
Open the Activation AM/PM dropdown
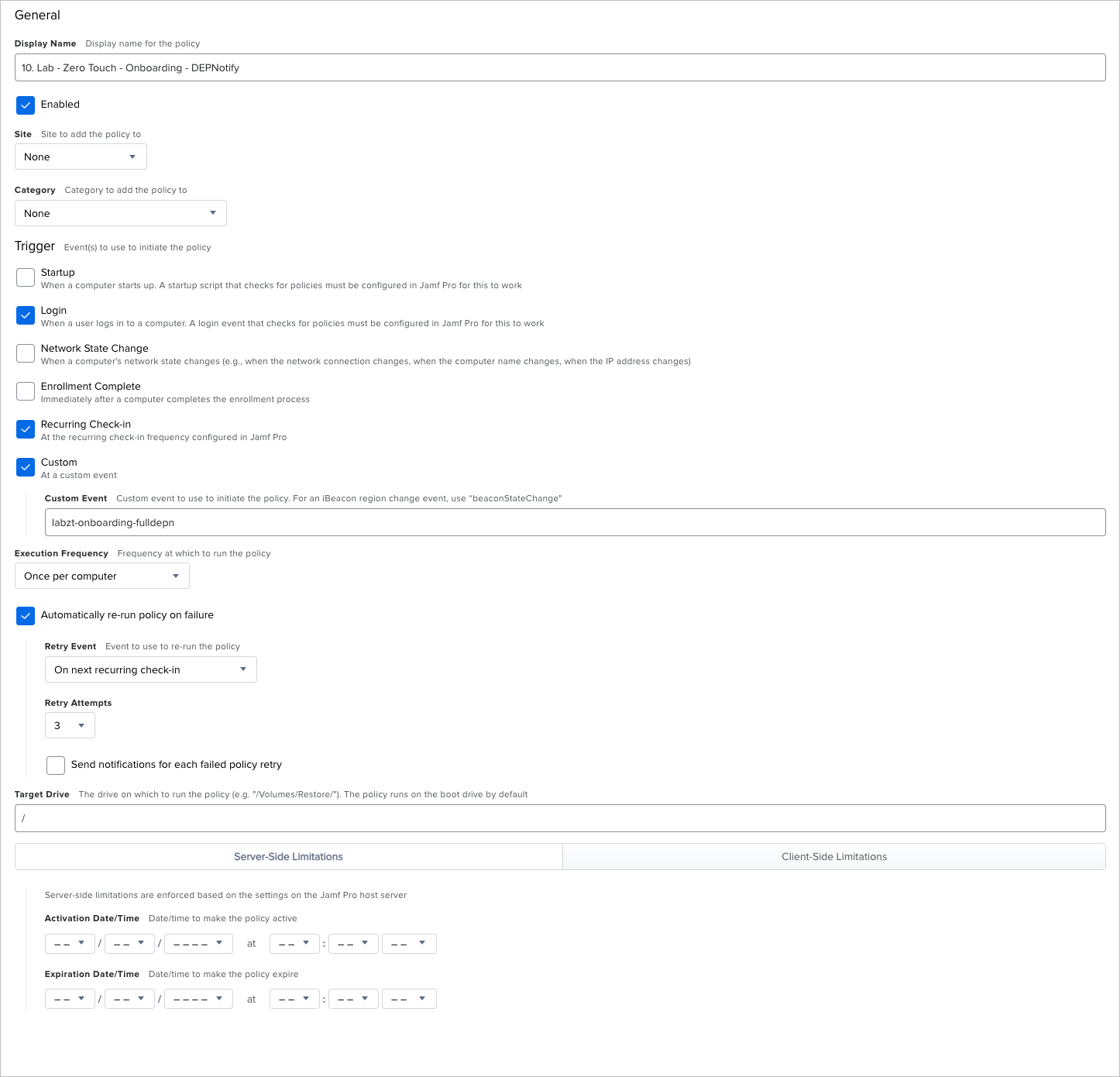point(409,943)
